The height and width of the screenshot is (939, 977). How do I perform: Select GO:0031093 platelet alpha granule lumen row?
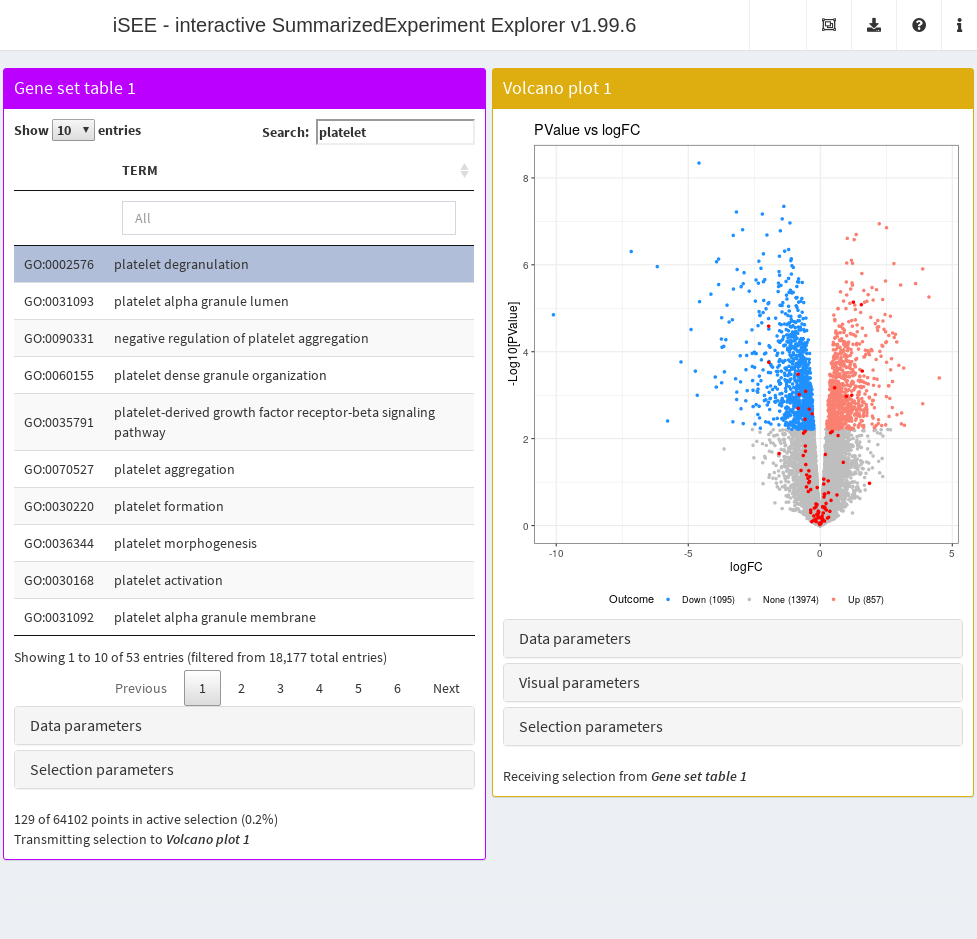pyautogui.click(x=244, y=302)
